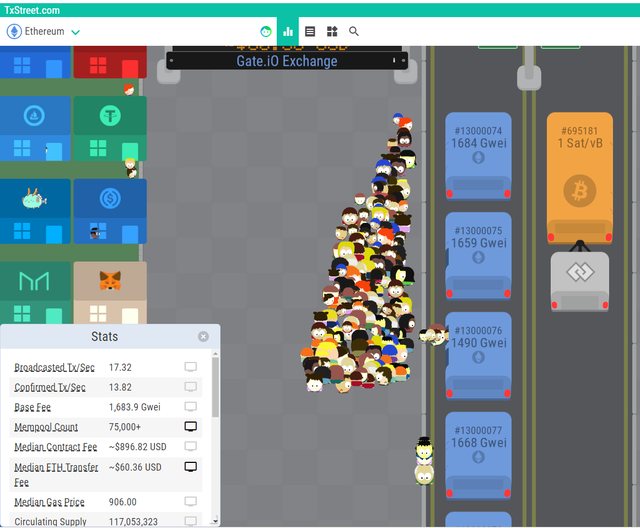Click the Median Contract Fee label
Image resolution: width=640 pixels, height=528 pixels.
tap(56, 447)
